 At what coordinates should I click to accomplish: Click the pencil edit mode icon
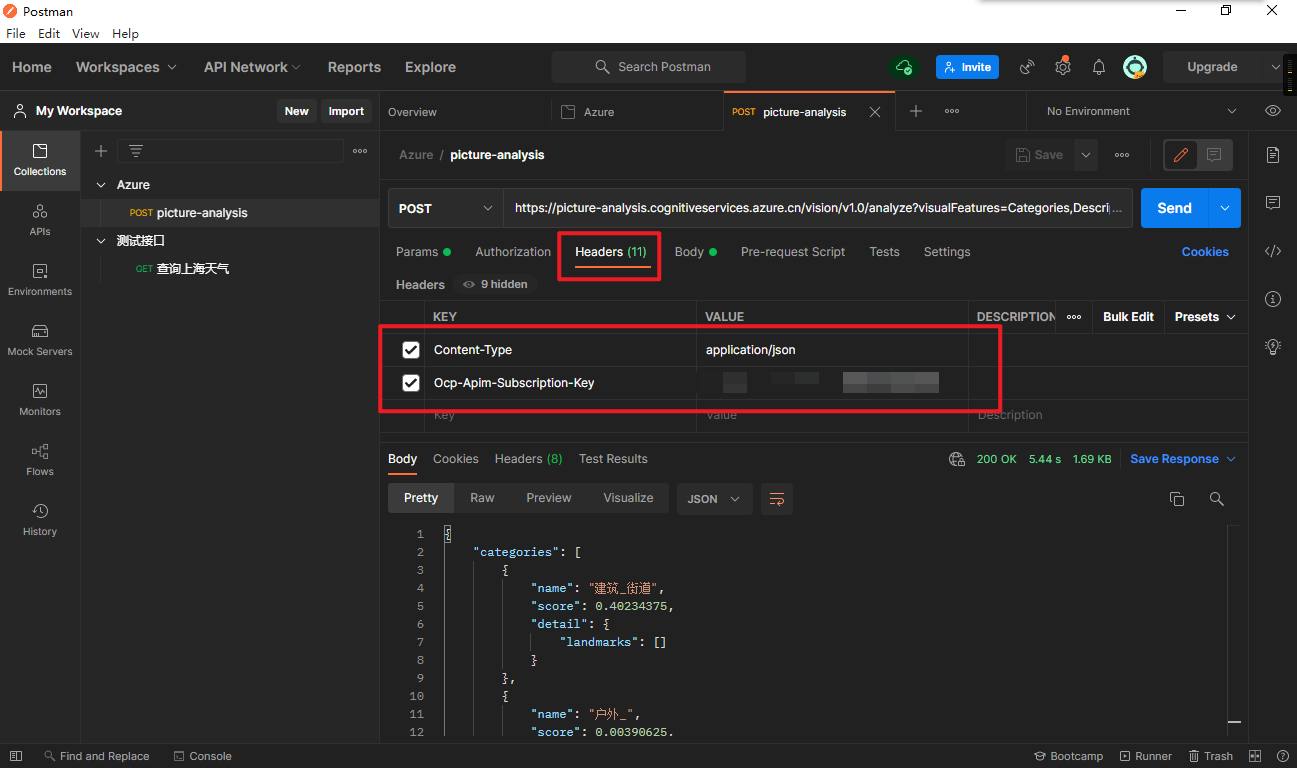(1181, 155)
